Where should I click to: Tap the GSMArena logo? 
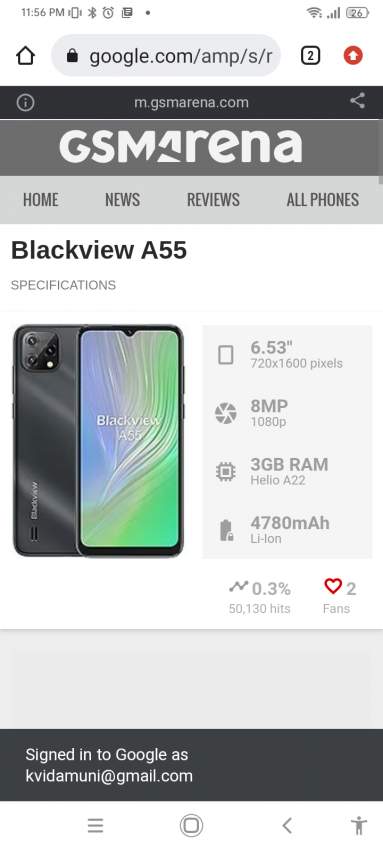[180, 147]
